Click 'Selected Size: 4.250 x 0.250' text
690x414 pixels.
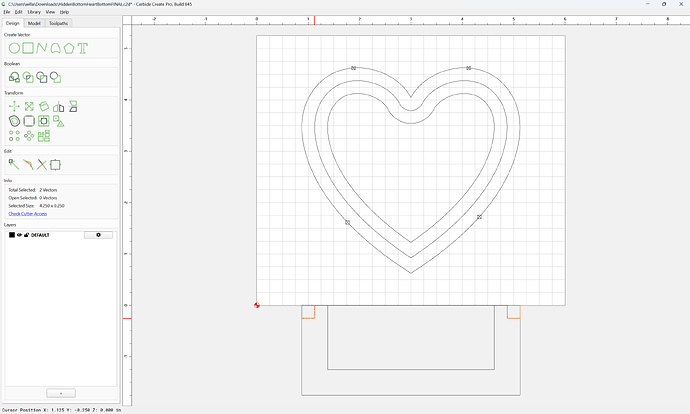click(36, 206)
